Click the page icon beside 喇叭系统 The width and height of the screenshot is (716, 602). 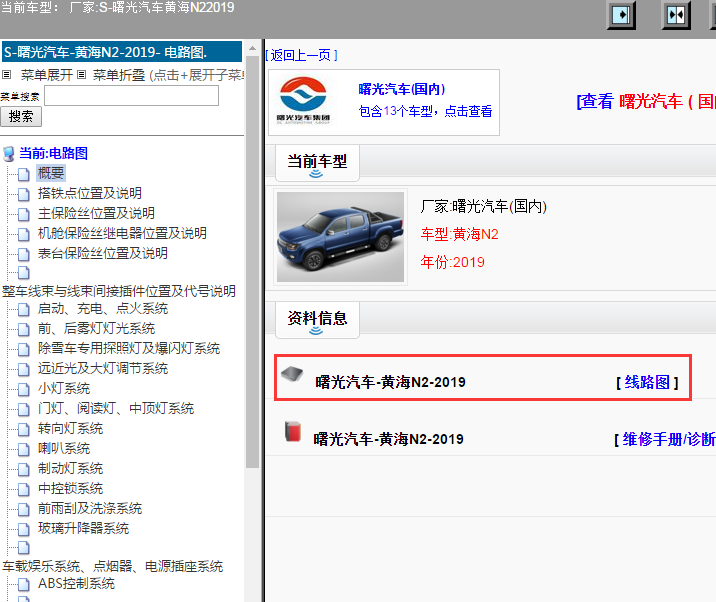click(x=24, y=449)
